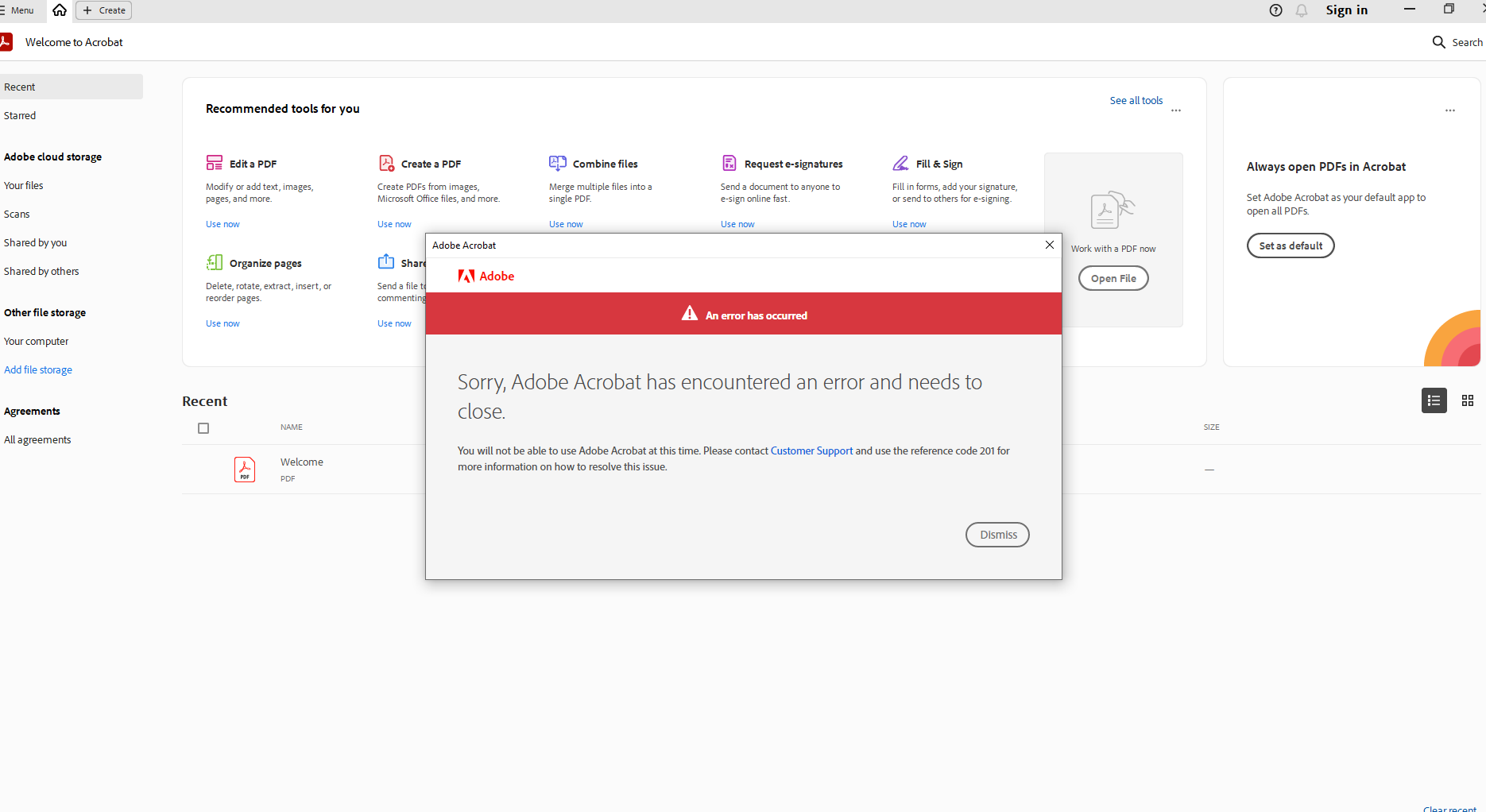Click Use now under Fill & Sign
The image size is (1486, 812).
(909, 224)
